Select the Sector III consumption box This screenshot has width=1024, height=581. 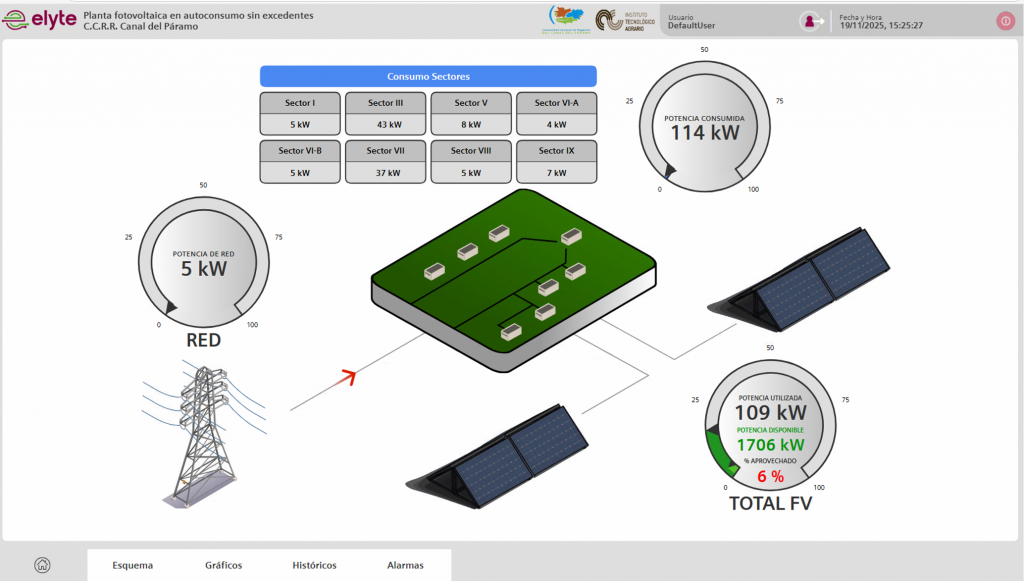pyautogui.click(x=385, y=114)
